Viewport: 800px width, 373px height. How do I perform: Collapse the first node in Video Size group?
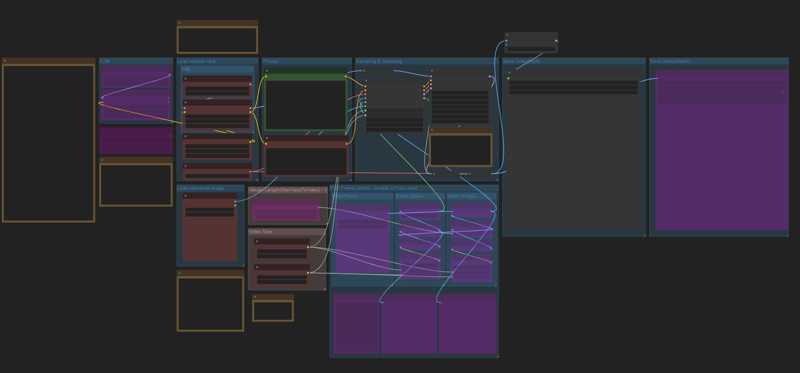point(257,241)
